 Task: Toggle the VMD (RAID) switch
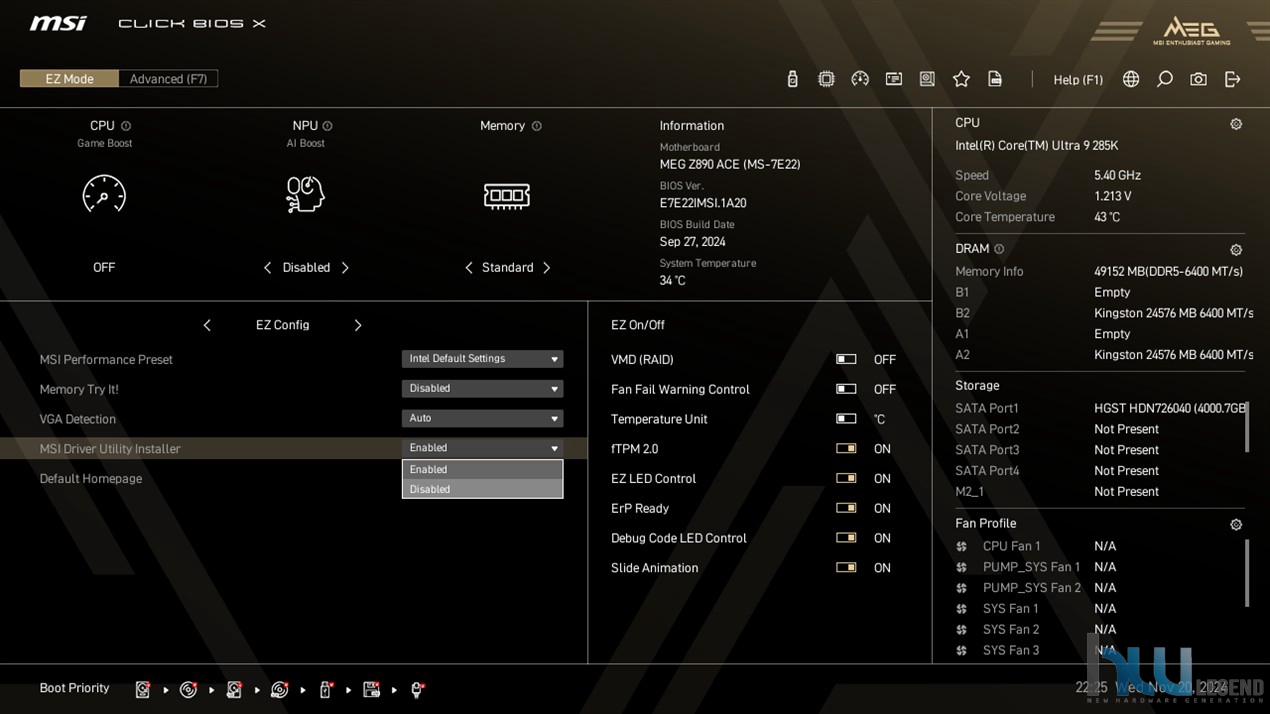pos(846,359)
